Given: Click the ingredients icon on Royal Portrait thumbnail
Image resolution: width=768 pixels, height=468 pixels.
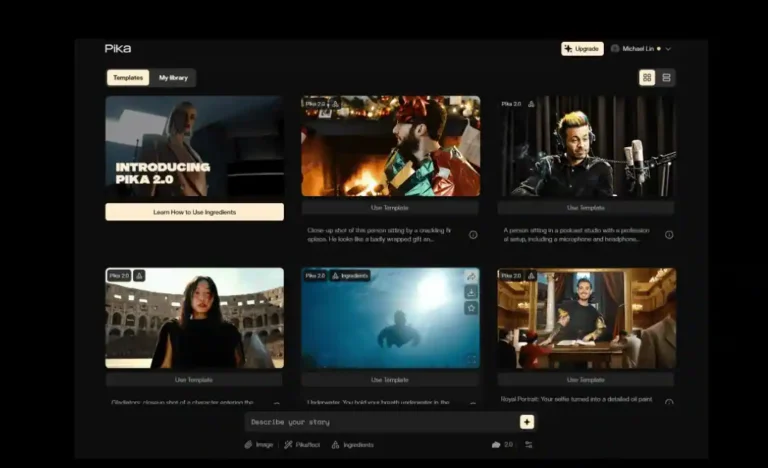Looking at the screenshot, I should point(531,275).
